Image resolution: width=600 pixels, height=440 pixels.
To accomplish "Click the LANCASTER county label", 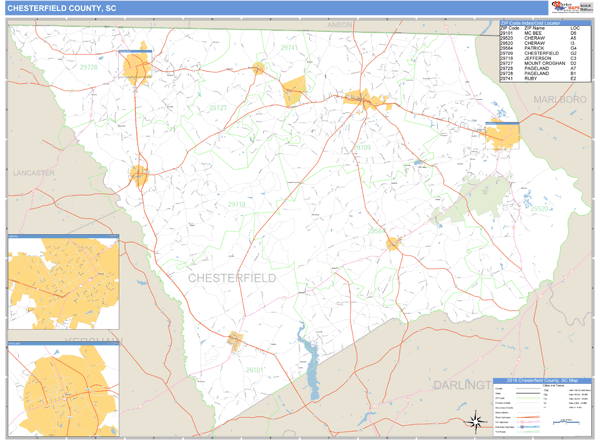I will [33, 173].
